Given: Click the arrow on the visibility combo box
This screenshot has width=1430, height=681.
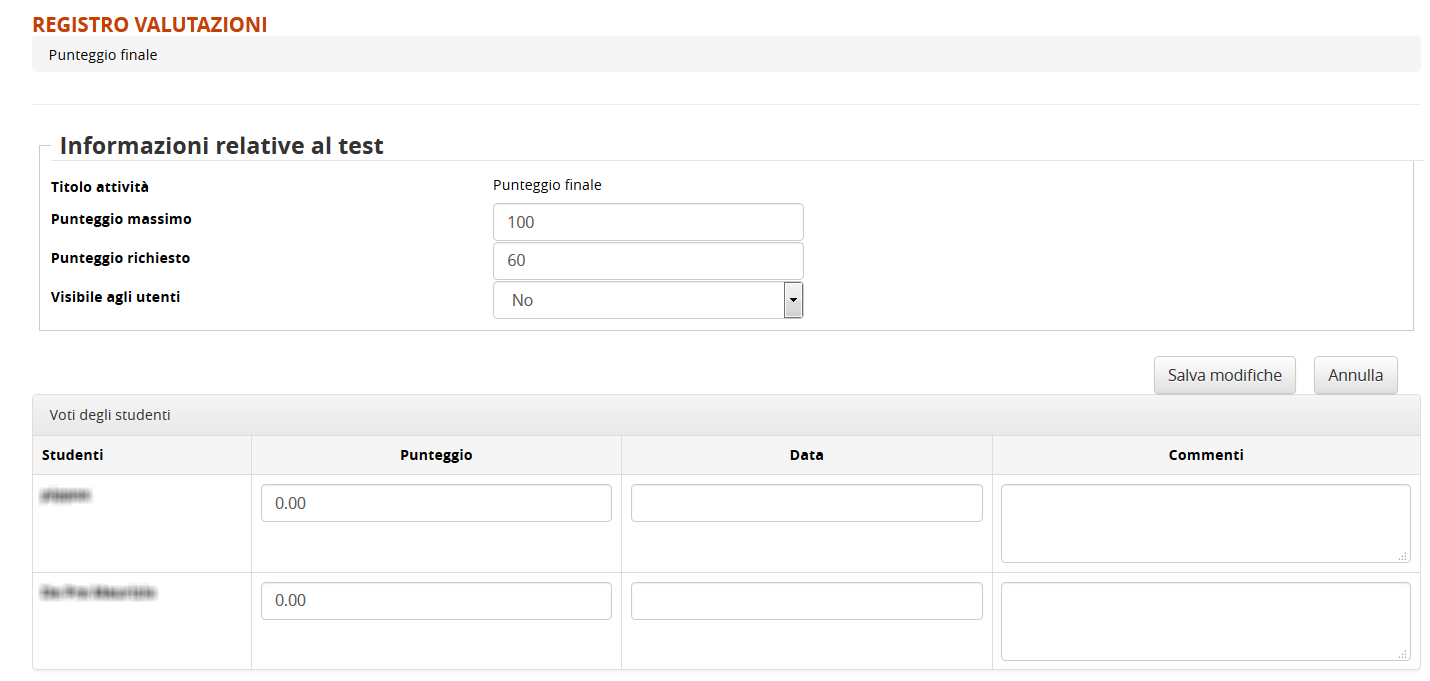Looking at the screenshot, I should coord(793,300).
